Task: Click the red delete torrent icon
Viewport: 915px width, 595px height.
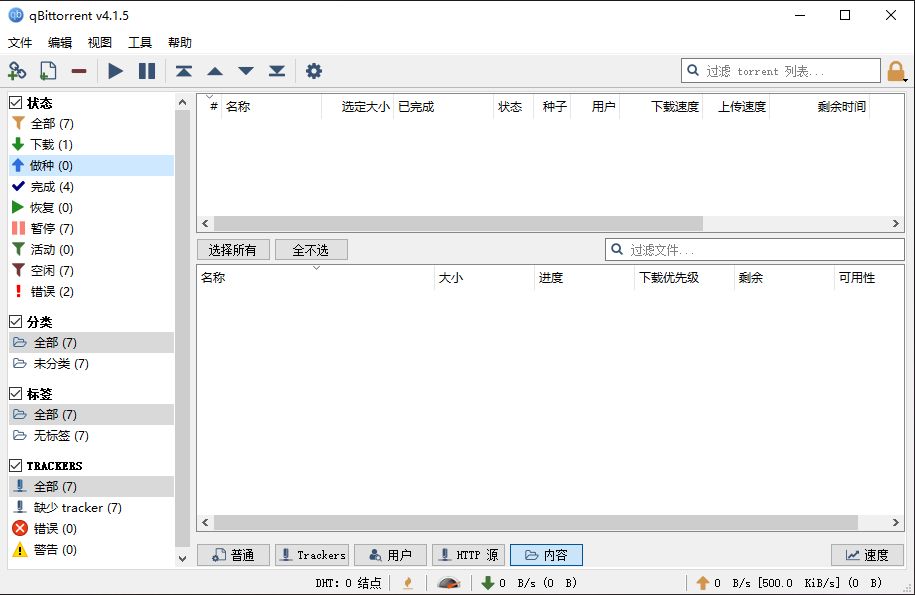Action: coord(78,71)
